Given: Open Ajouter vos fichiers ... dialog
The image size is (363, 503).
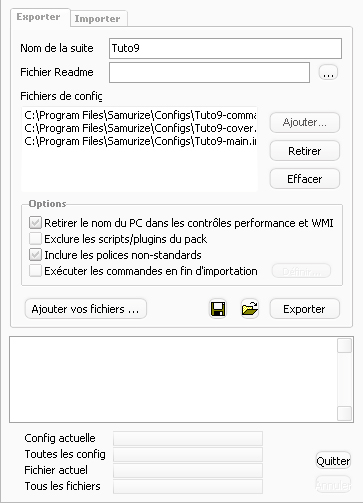Looking at the screenshot, I should pyautogui.click(x=86, y=309).
